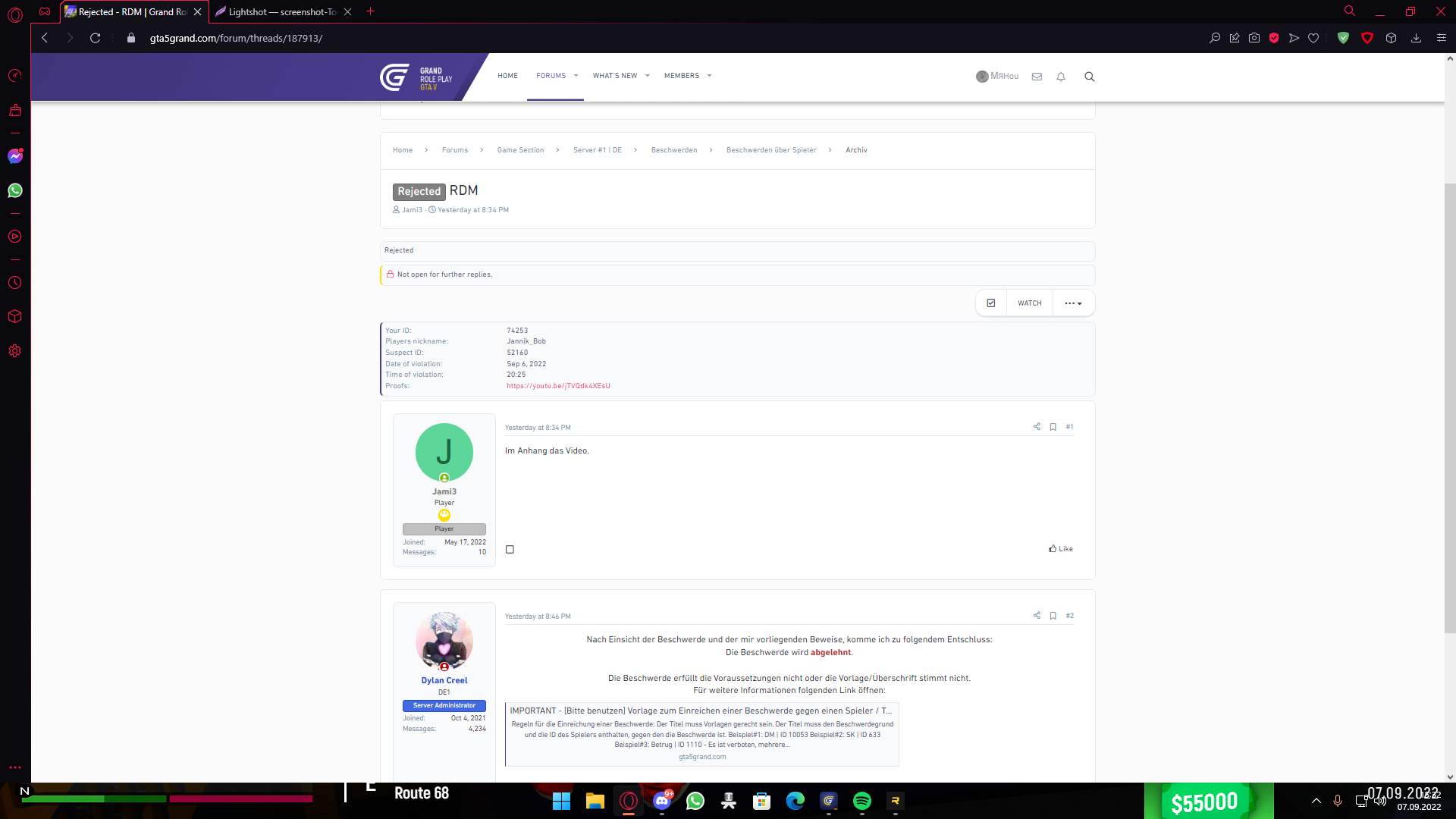This screenshot has width=1456, height=819.
Task: Click the Jami3 profile avatar
Action: tap(444, 452)
